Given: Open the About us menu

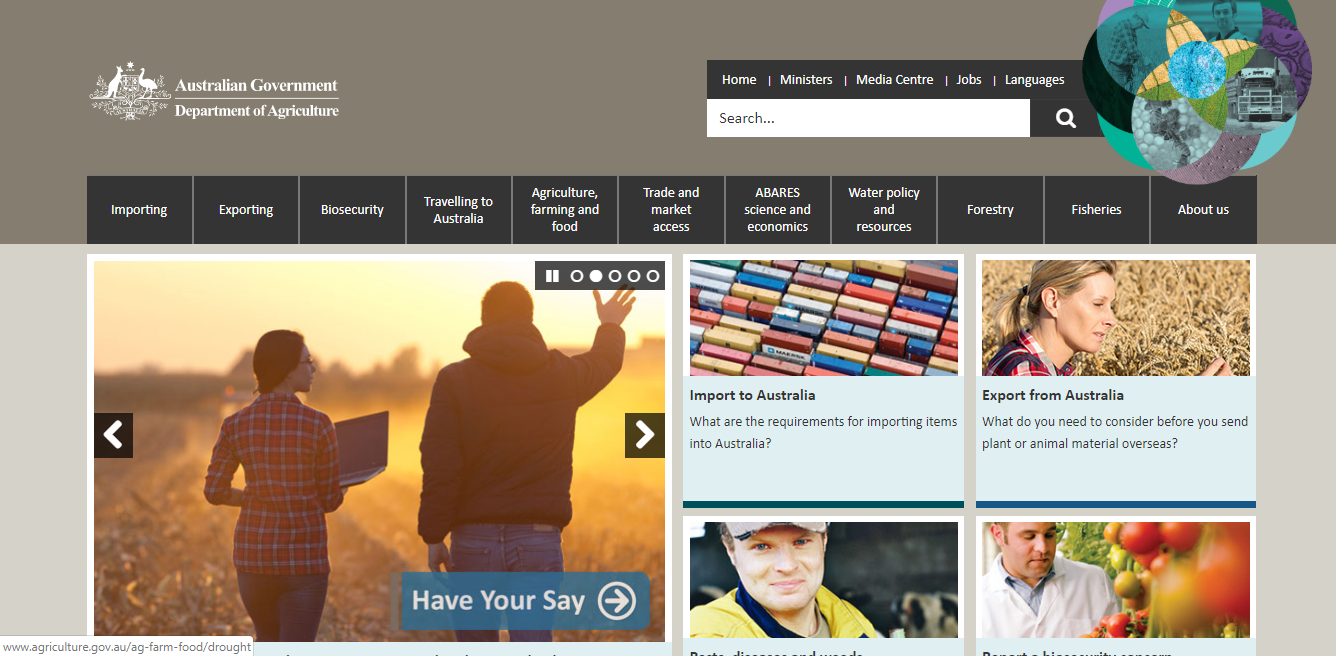Looking at the screenshot, I should tap(1203, 210).
